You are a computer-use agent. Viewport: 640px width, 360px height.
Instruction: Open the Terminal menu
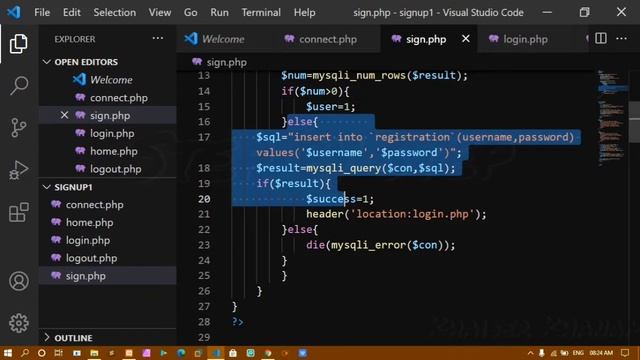[x=261, y=13]
